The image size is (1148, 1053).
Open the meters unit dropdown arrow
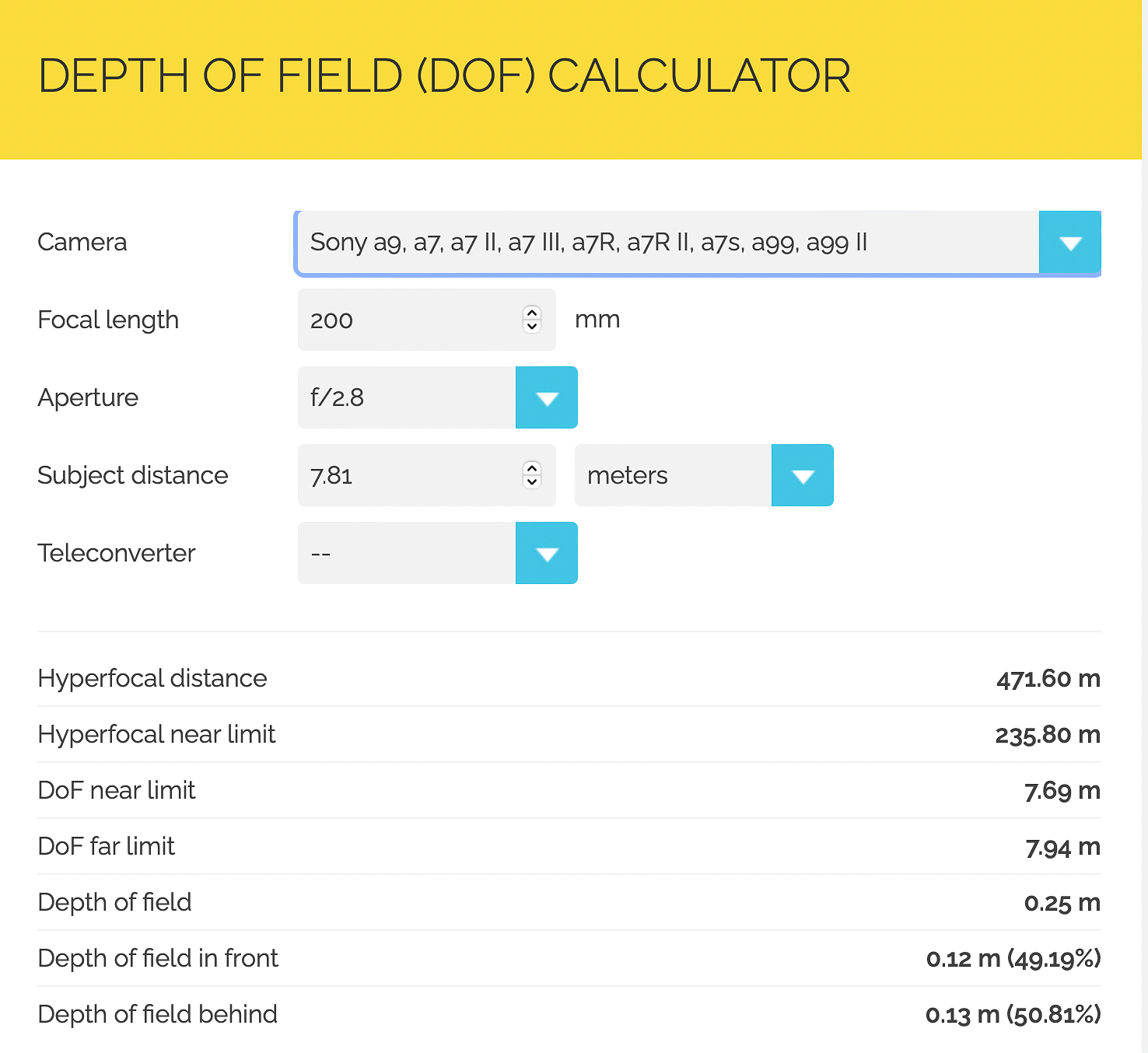click(x=803, y=475)
